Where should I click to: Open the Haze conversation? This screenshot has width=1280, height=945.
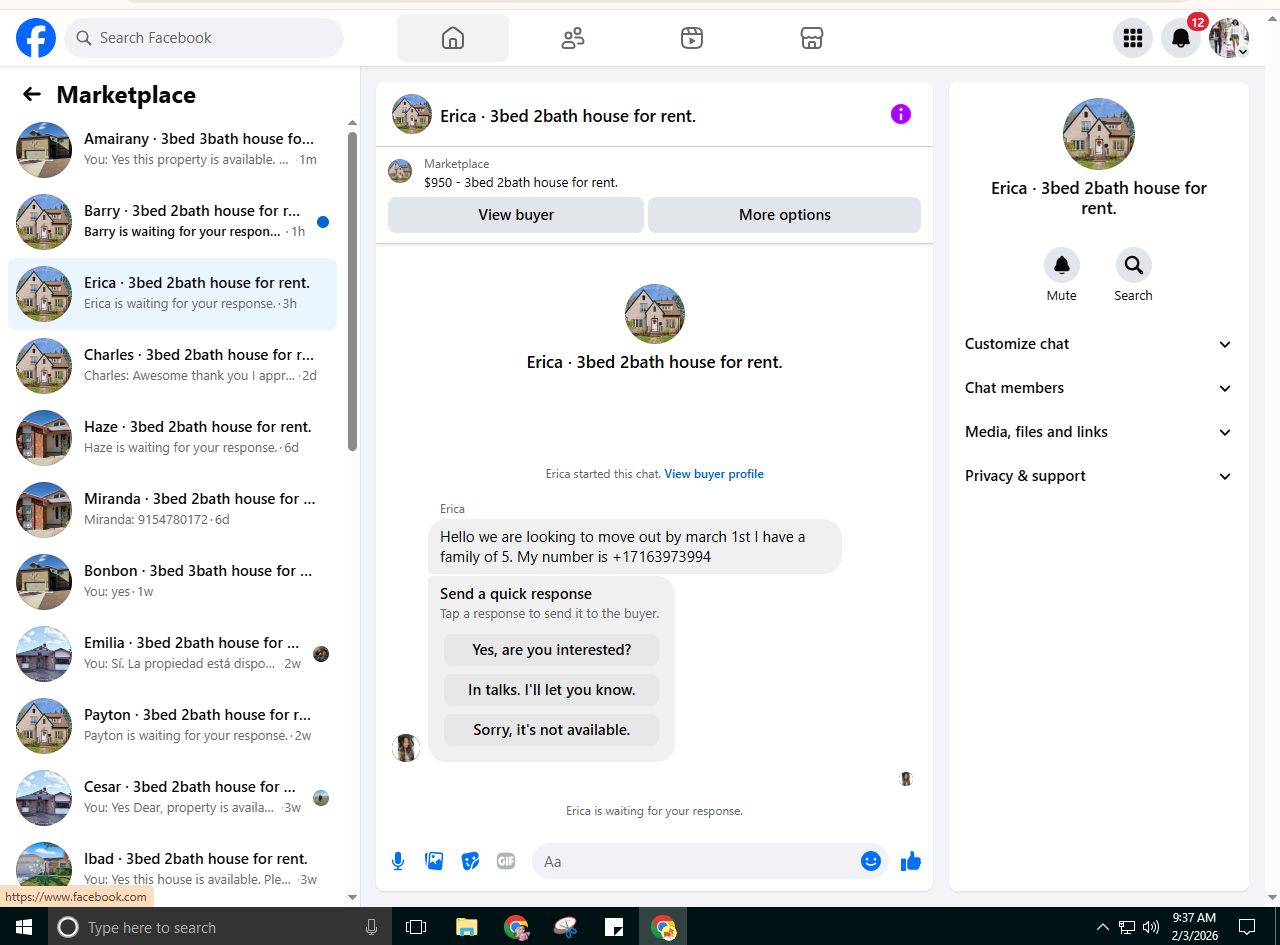coord(173,438)
